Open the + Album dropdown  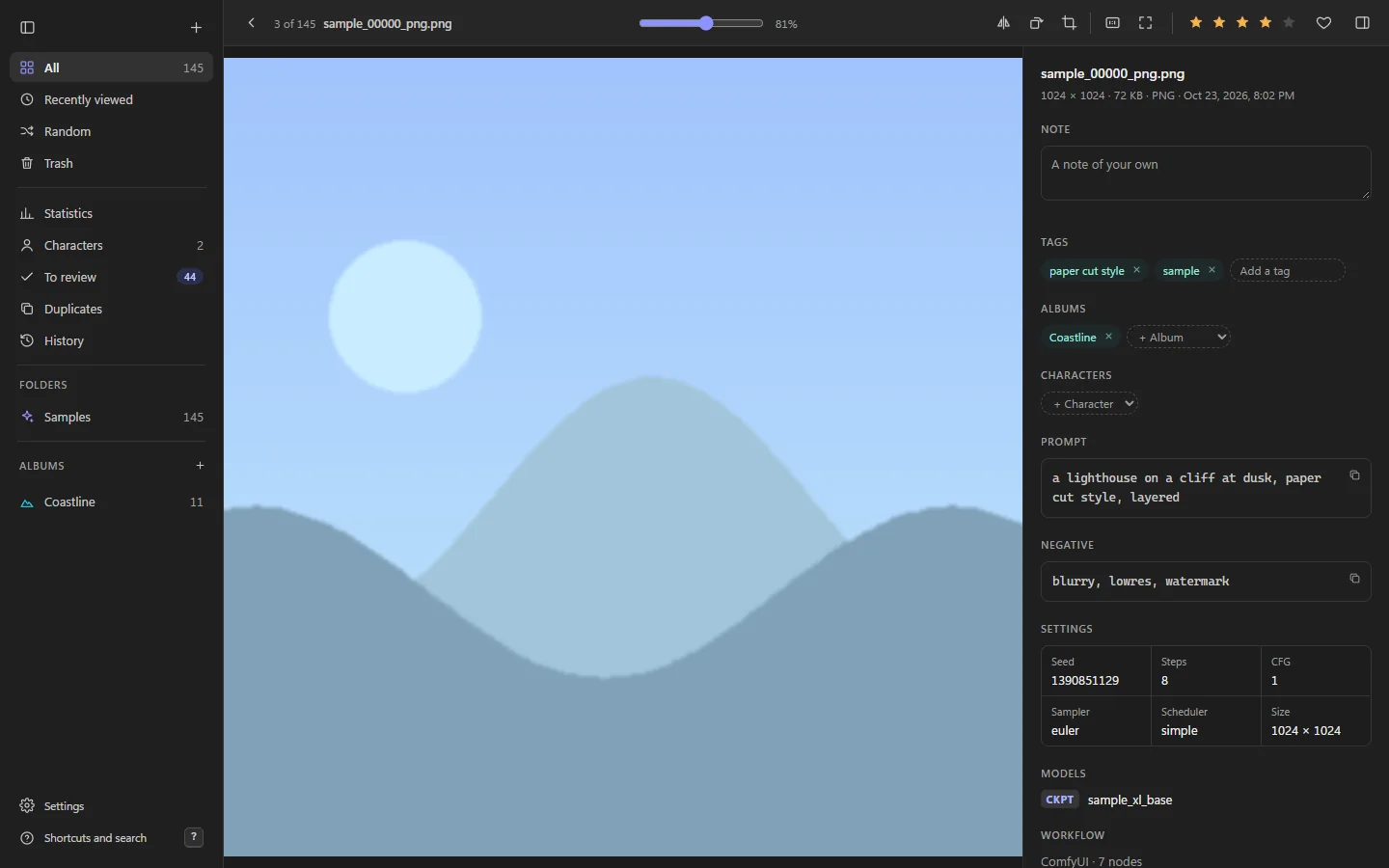pyautogui.click(x=1179, y=337)
